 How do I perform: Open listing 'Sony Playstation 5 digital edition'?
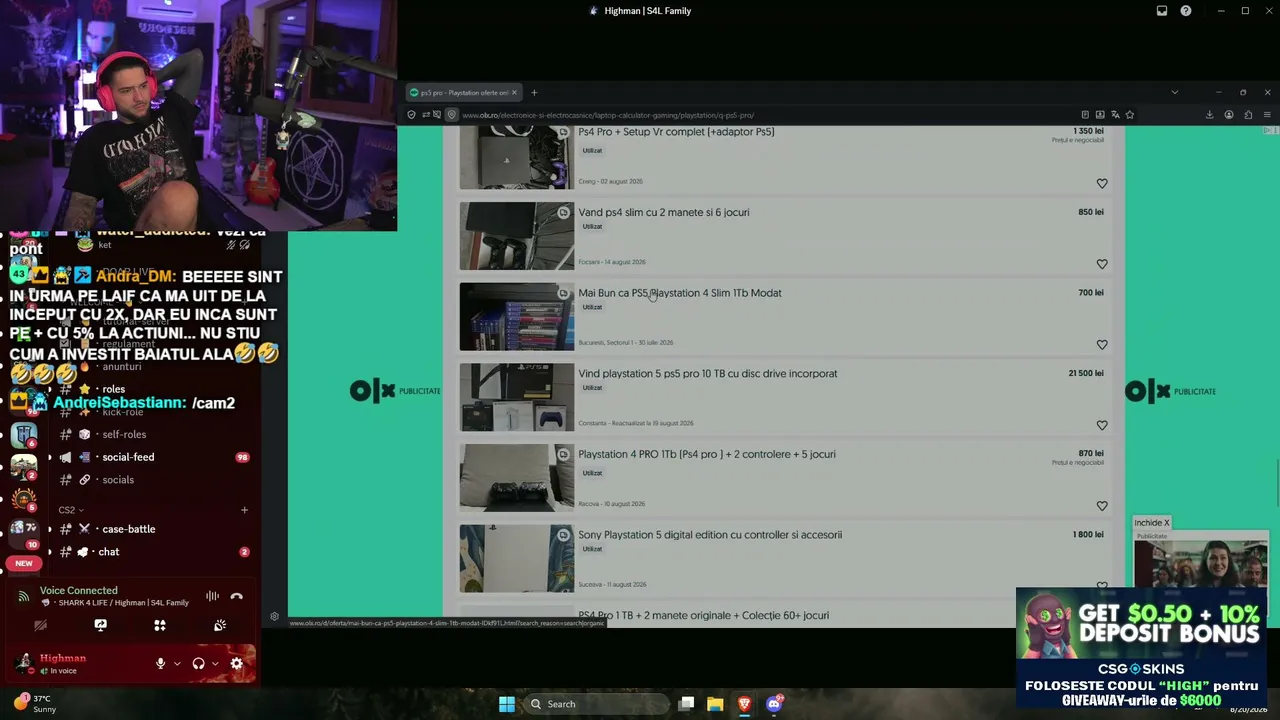click(710, 535)
